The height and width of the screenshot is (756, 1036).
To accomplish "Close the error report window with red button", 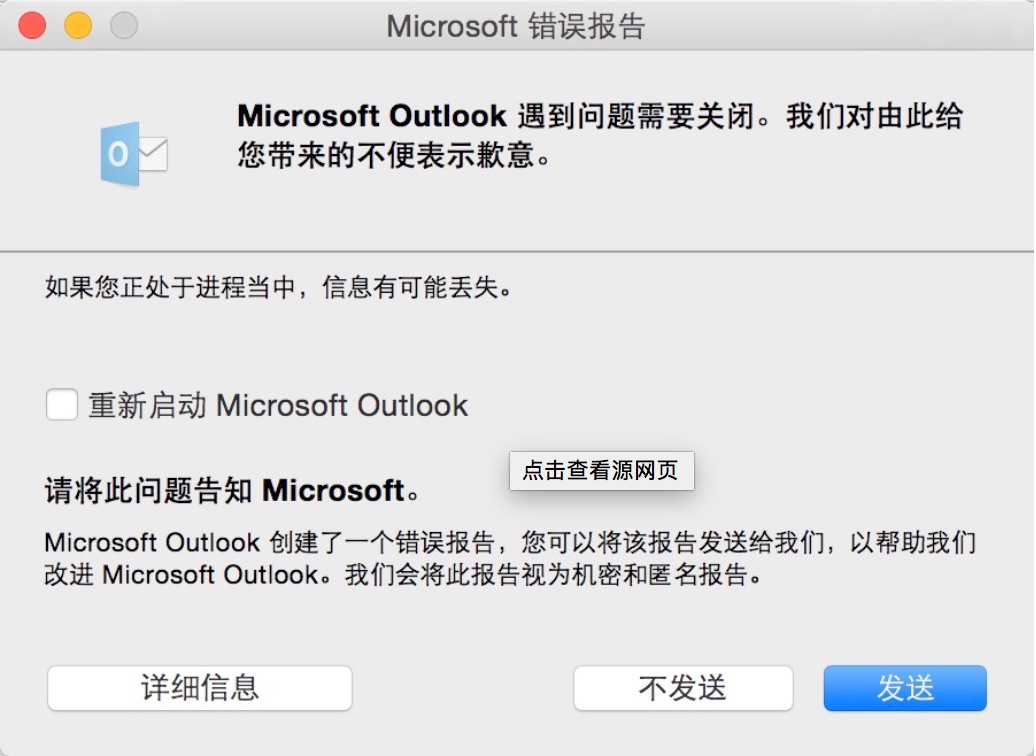I will [33, 25].
